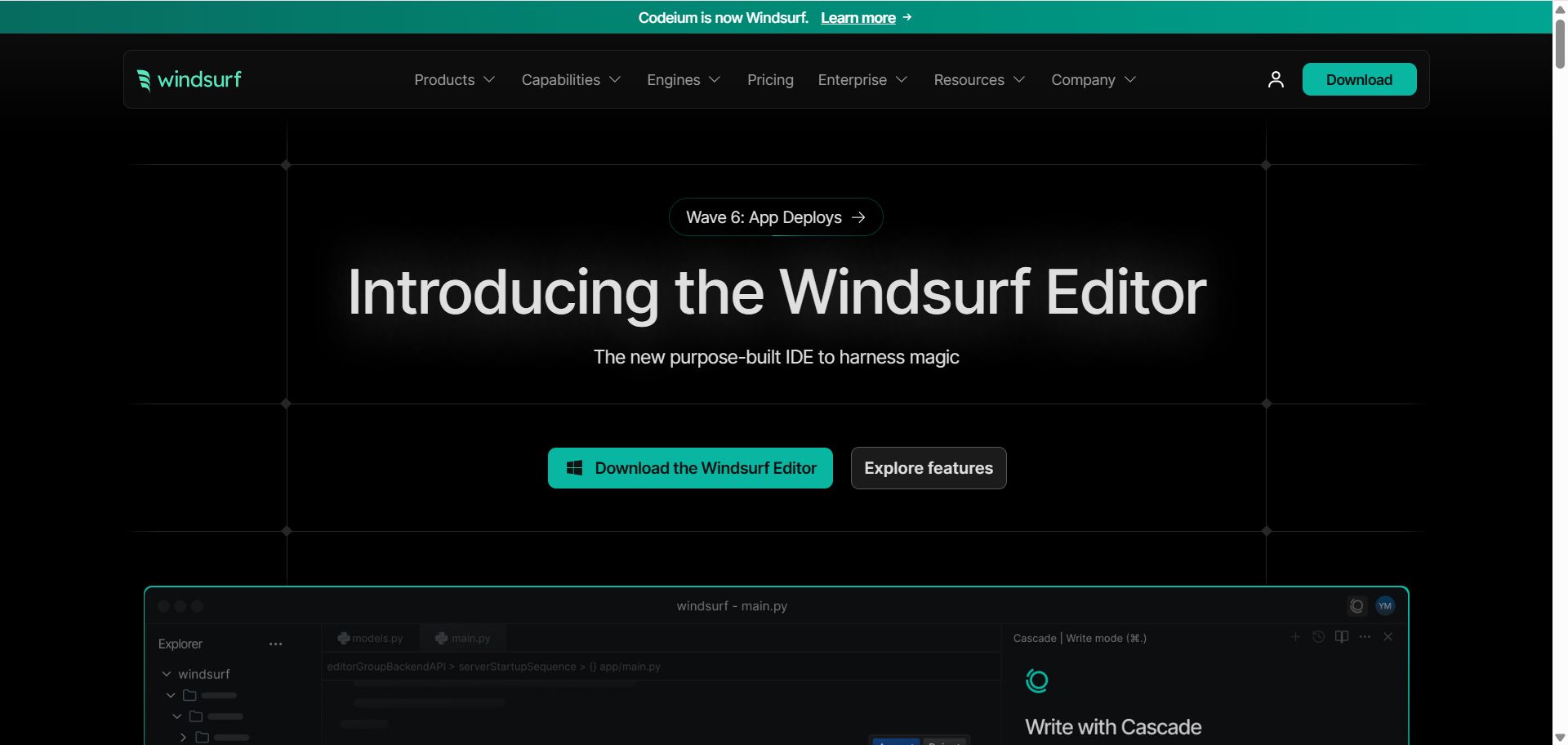Click the book icon in the Cascade panel
The width and height of the screenshot is (1568, 745).
tap(1342, 637)
